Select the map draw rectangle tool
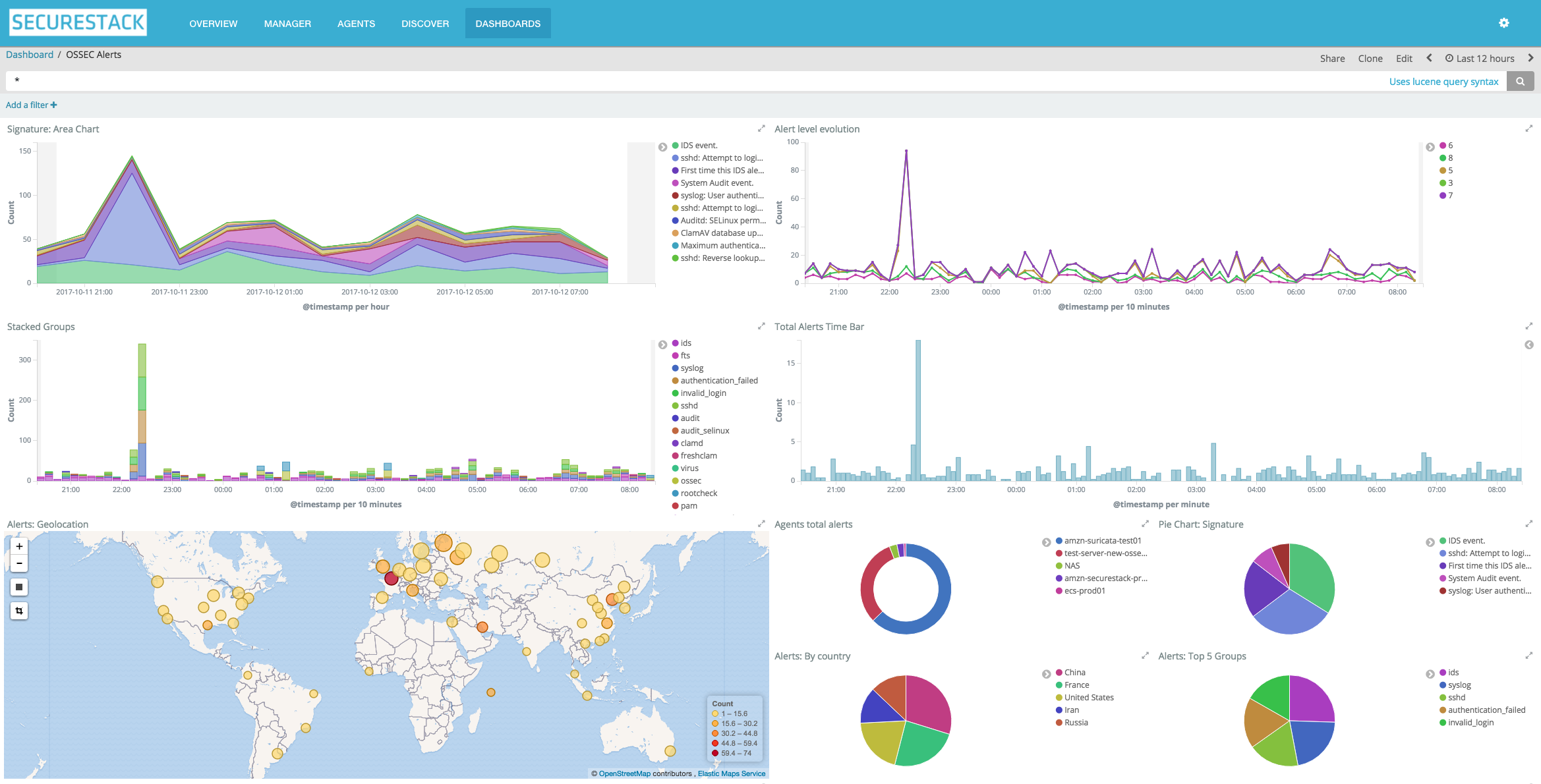The width and height of the screenshot is (1541, 784). tap(19, 587)
